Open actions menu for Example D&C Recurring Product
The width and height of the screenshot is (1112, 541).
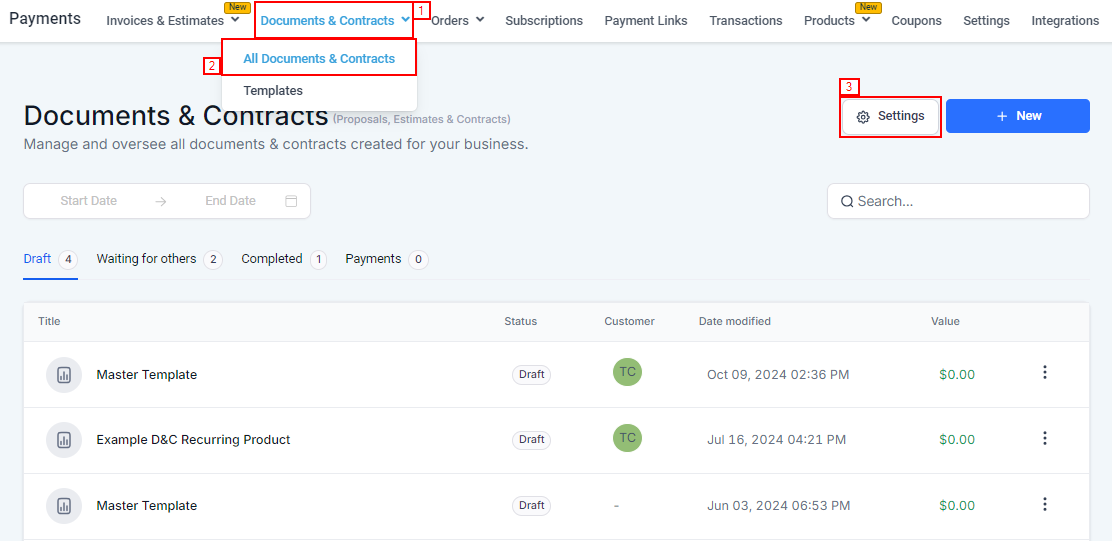1044,439
